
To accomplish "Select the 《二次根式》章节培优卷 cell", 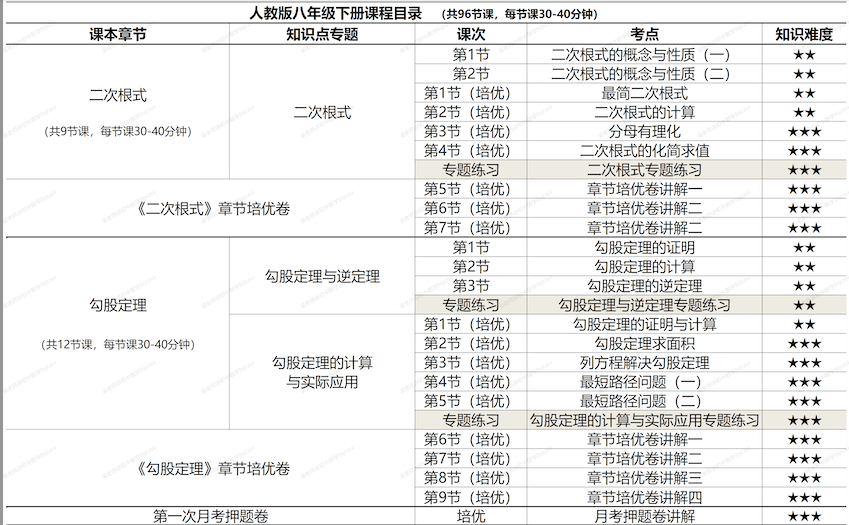I will pos(211,208).
